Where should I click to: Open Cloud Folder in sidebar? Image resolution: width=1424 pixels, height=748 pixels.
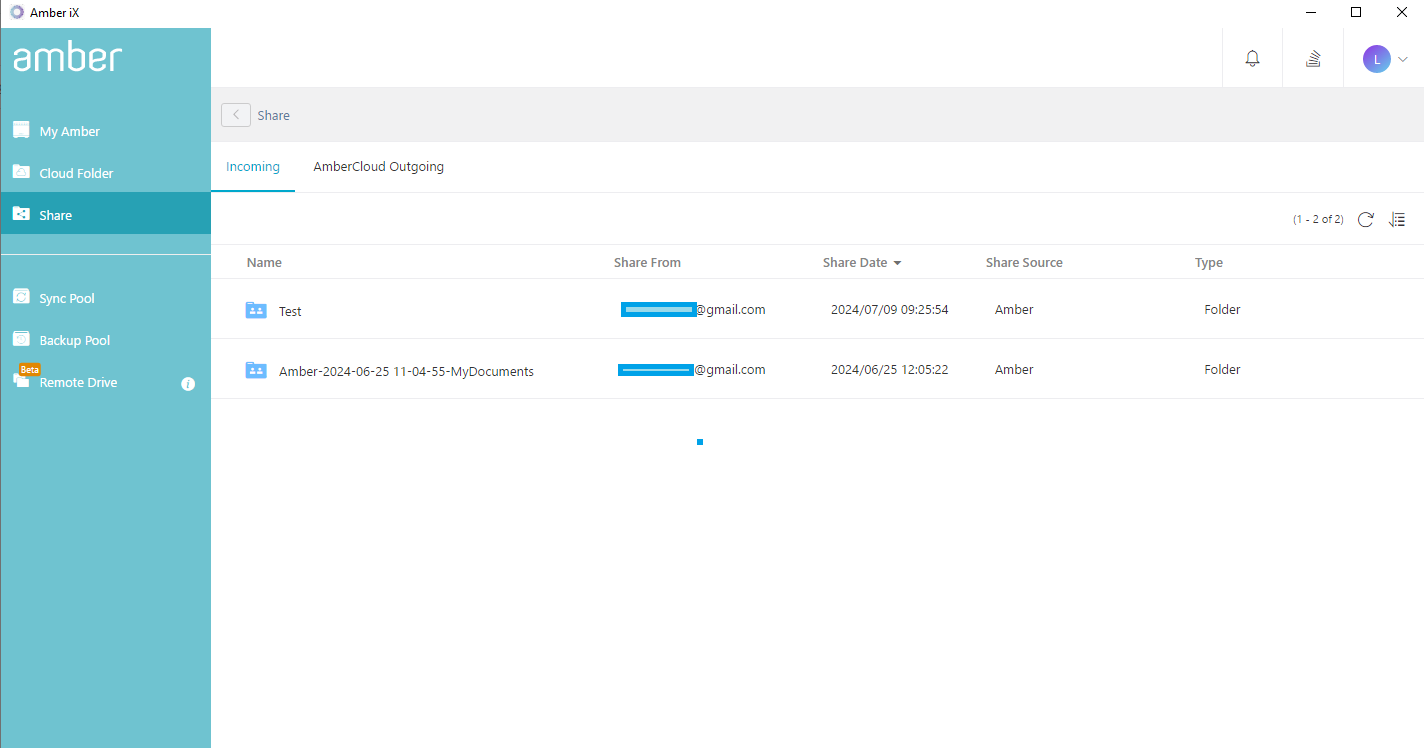click(x=105, y=173)
